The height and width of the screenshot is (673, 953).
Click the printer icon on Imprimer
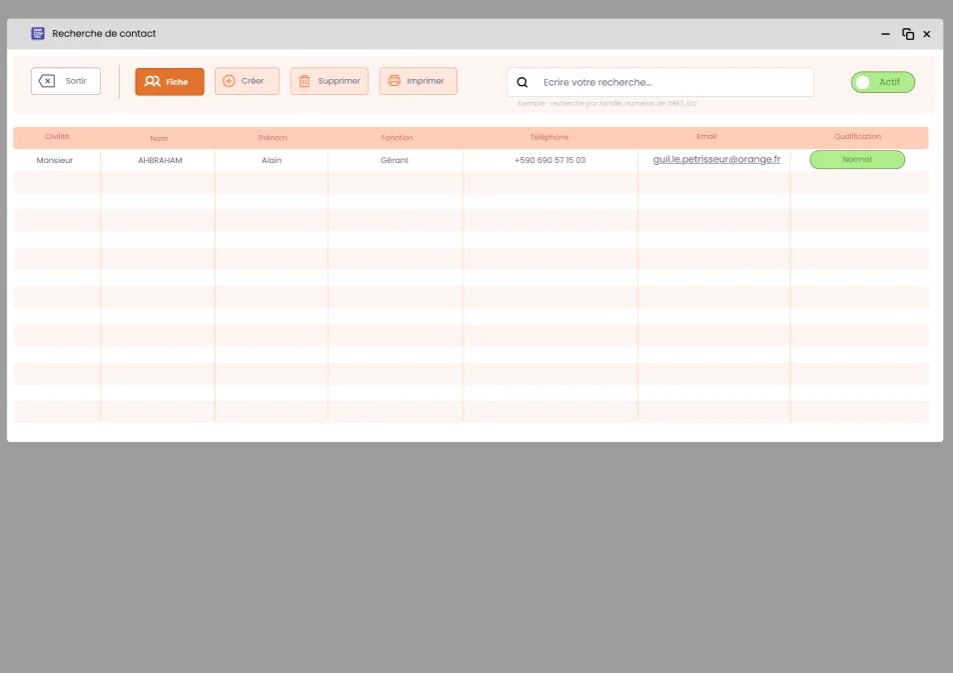pos(394,81)
